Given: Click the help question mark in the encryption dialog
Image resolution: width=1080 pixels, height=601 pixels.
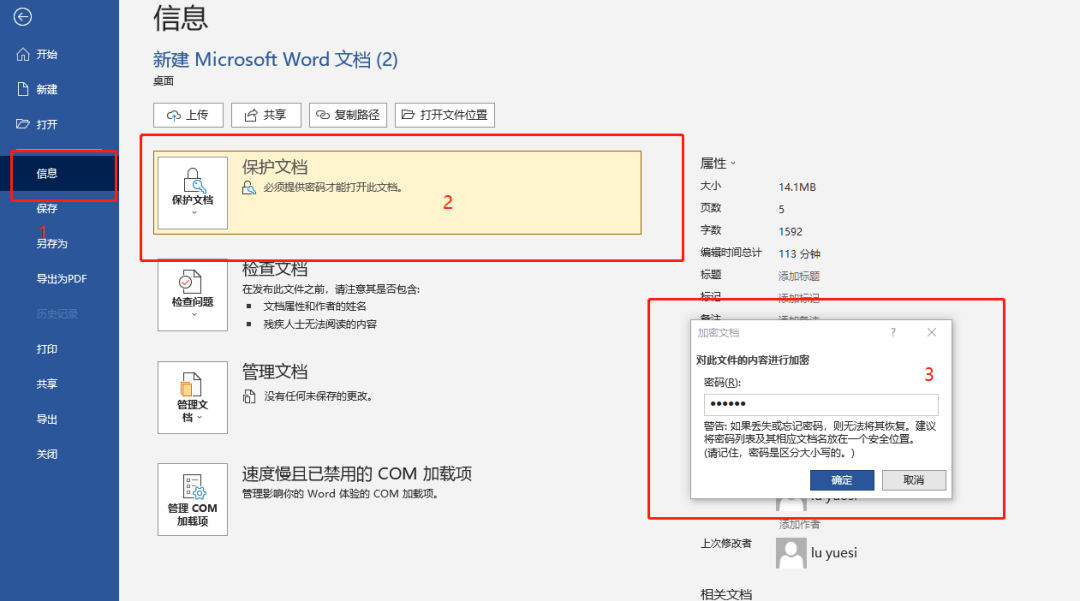Looking at the screenshot, I should pos(893,331).
